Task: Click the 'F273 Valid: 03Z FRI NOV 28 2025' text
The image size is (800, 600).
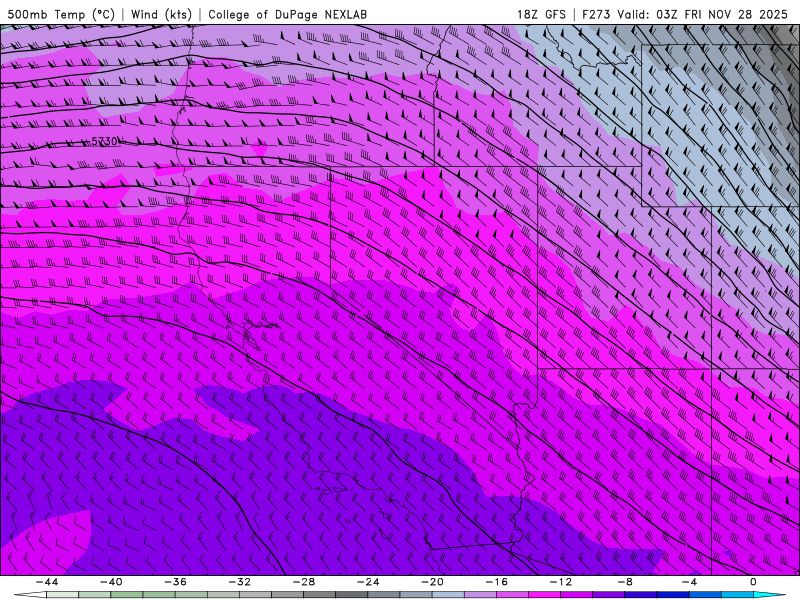Action: pos(685,14)
